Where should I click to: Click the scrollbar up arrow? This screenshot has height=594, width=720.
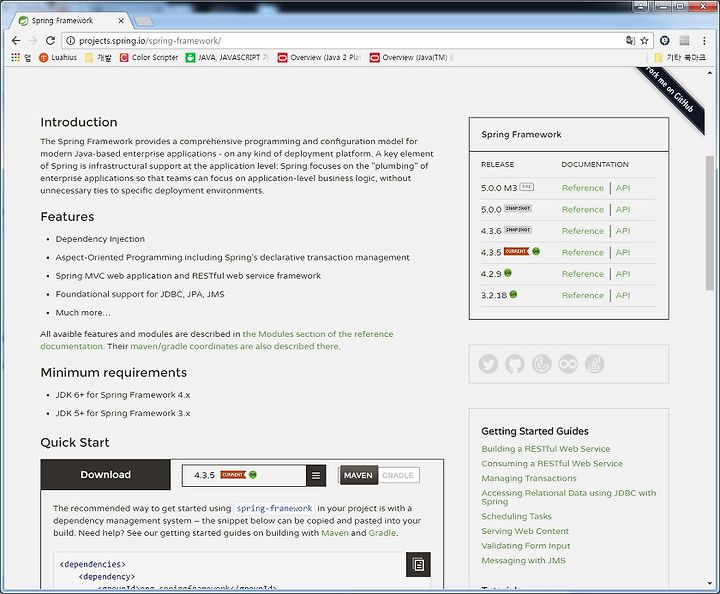(710, 73)
